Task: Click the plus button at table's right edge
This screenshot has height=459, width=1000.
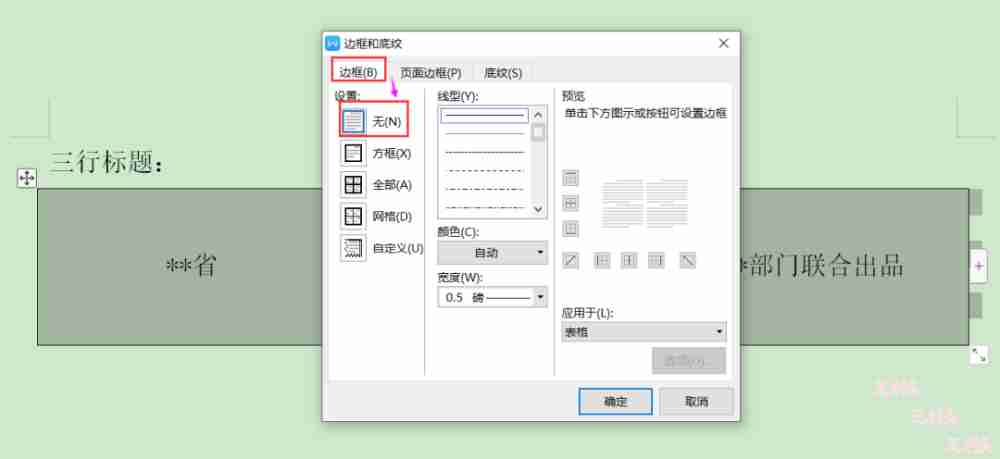Action: pyautogui.click(x=979, y=266)
